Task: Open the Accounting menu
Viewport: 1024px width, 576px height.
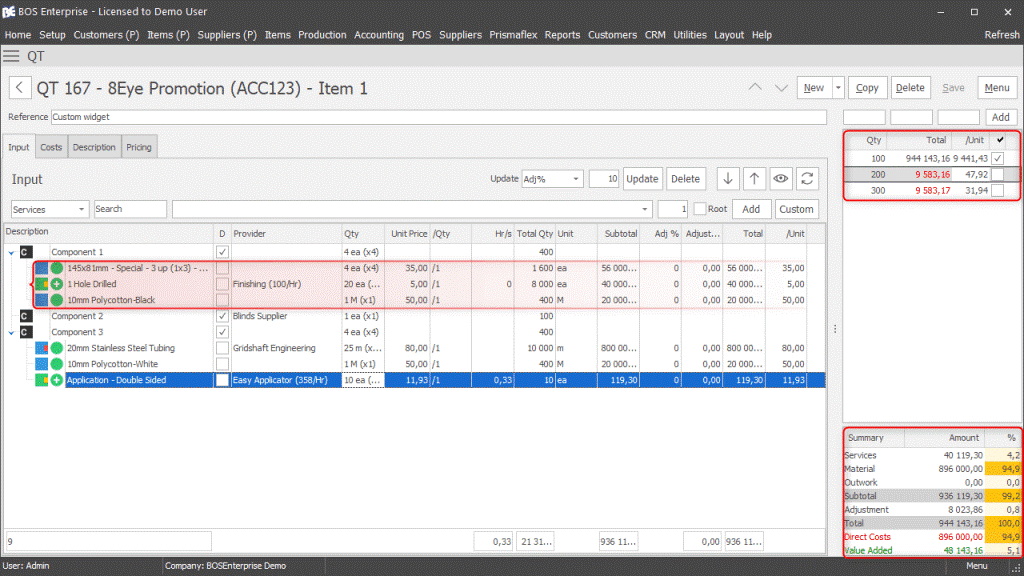Action: point(379,35)
